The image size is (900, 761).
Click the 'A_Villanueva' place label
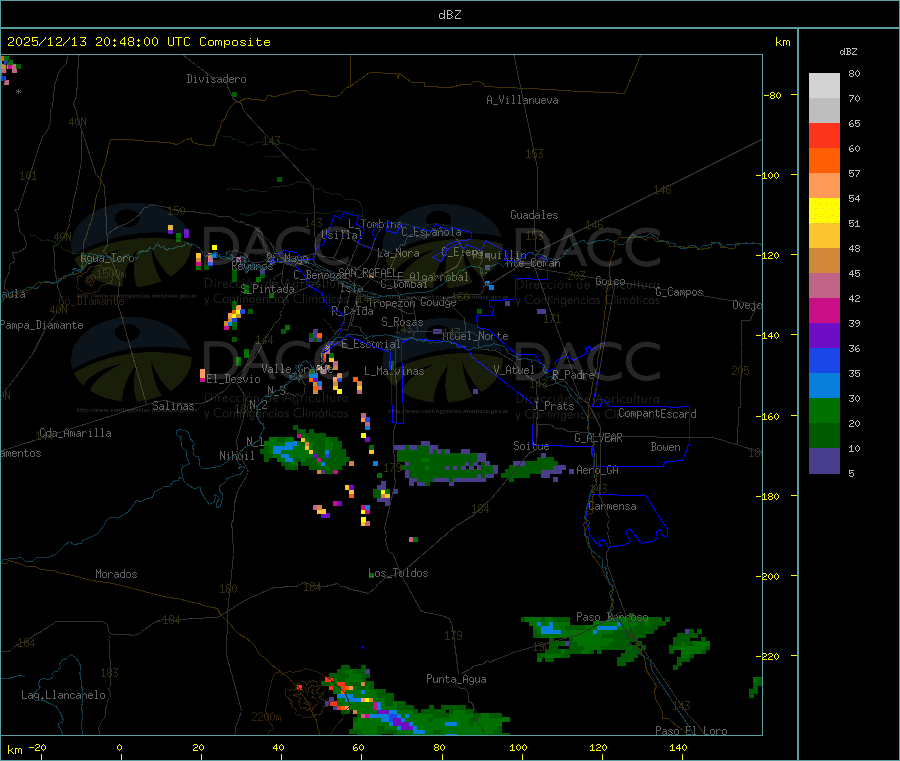522,100
